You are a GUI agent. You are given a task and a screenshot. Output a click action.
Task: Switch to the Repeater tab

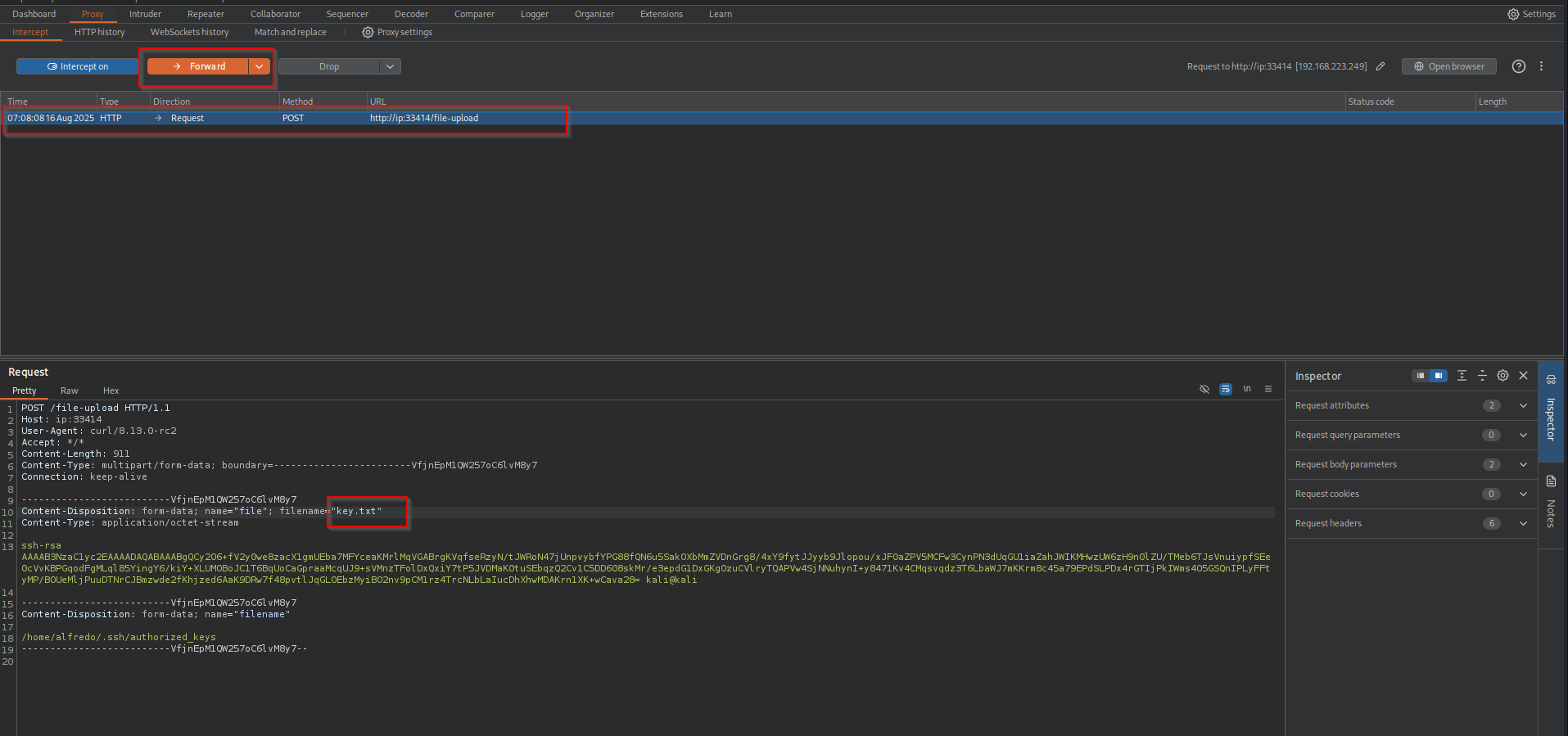click(x=206, y=14)
